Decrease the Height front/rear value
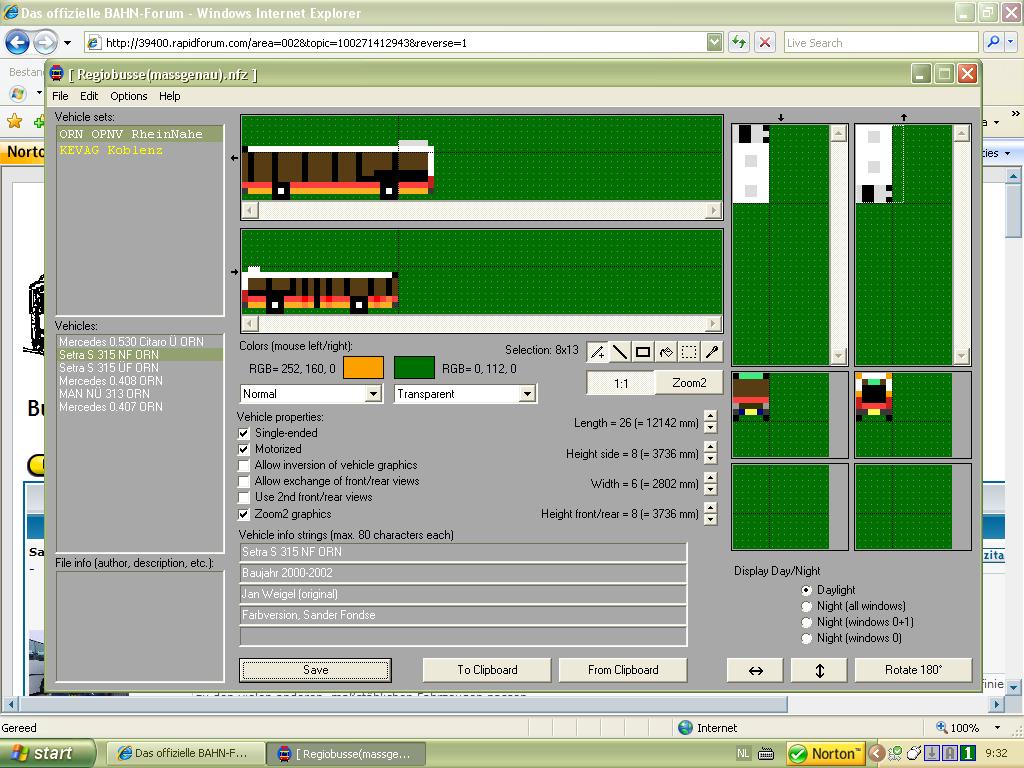Image resolution: width=1024 pixels, height=768 pixels. point(711,520)
